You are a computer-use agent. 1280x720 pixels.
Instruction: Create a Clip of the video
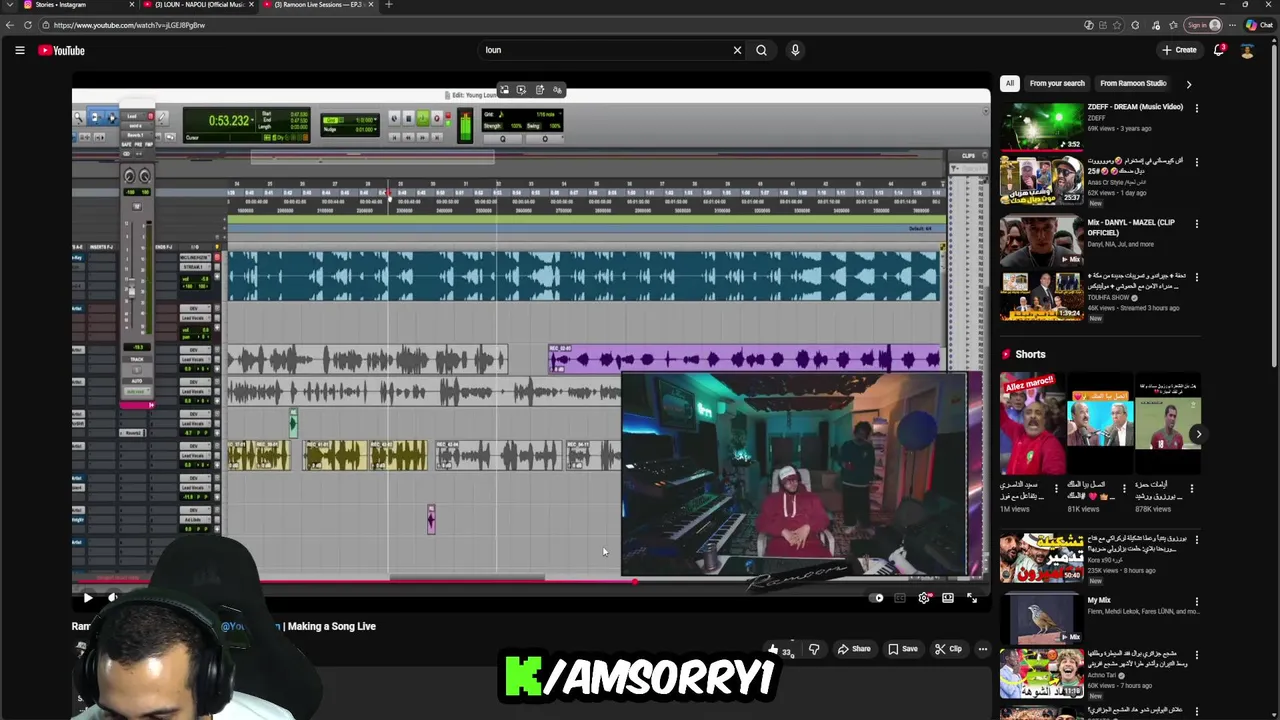pyautogui.click(x=948, y=649)
